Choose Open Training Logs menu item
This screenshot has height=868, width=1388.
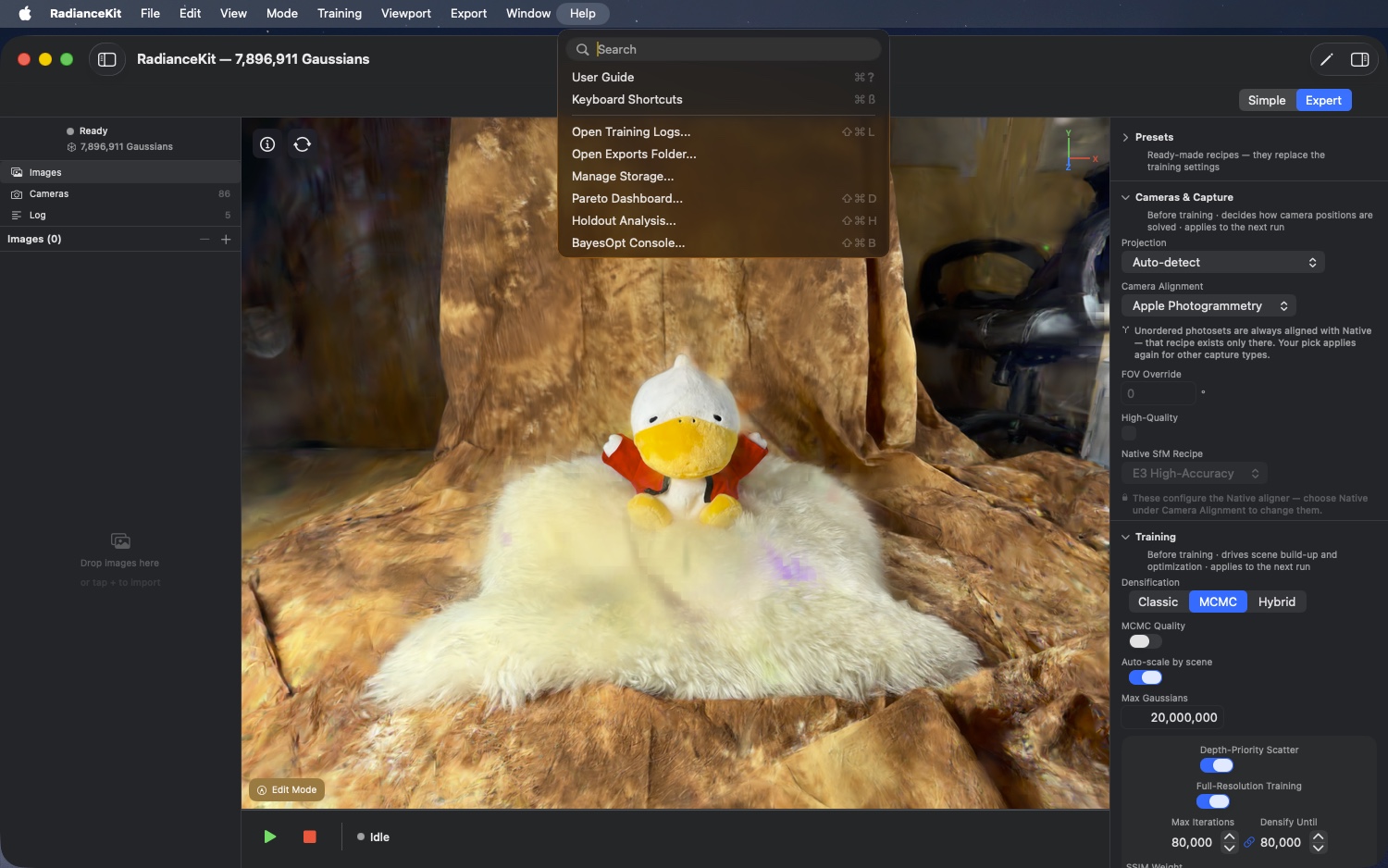(724, 132)
